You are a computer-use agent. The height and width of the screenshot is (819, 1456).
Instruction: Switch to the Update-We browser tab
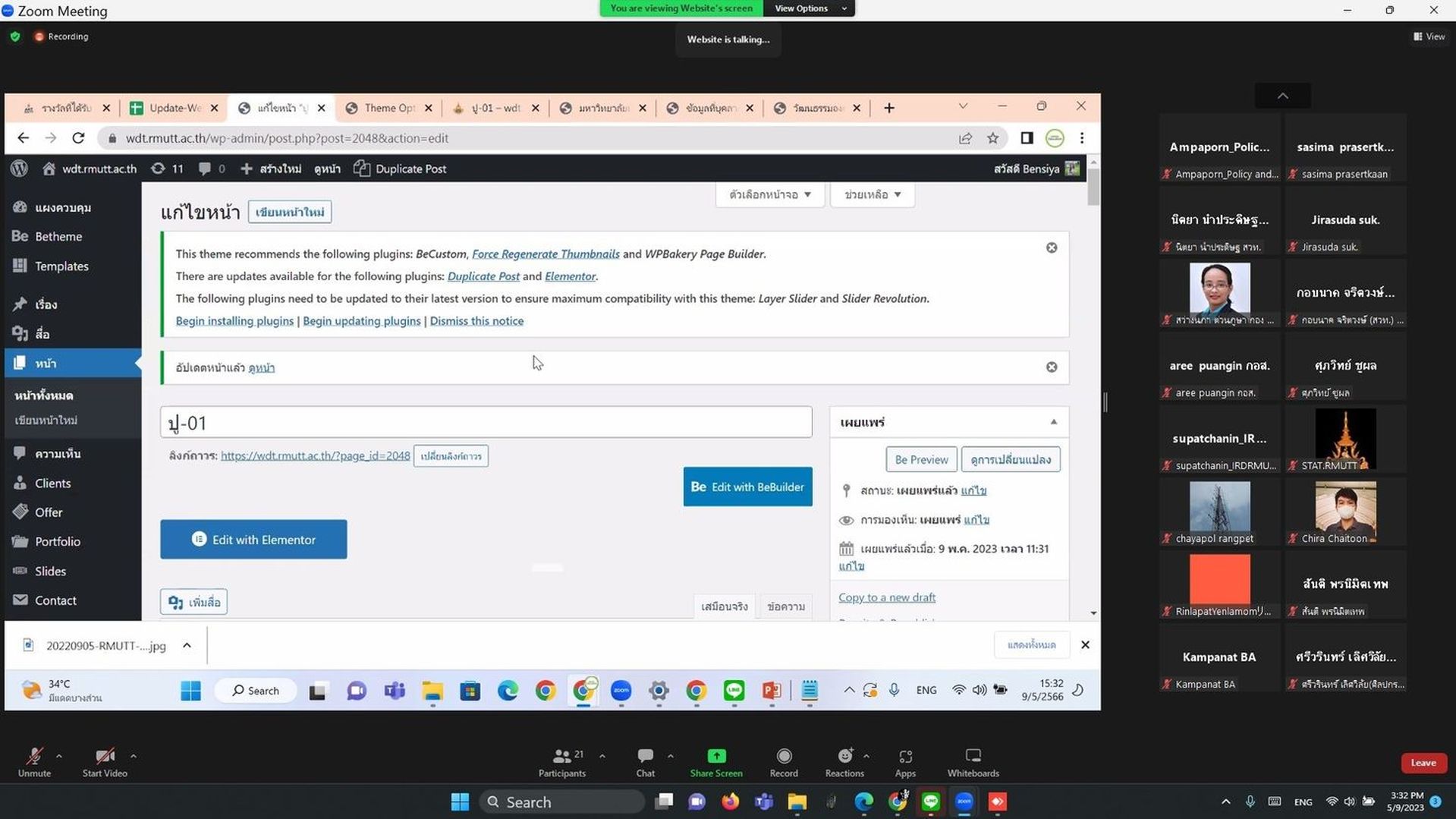[174, 108]
